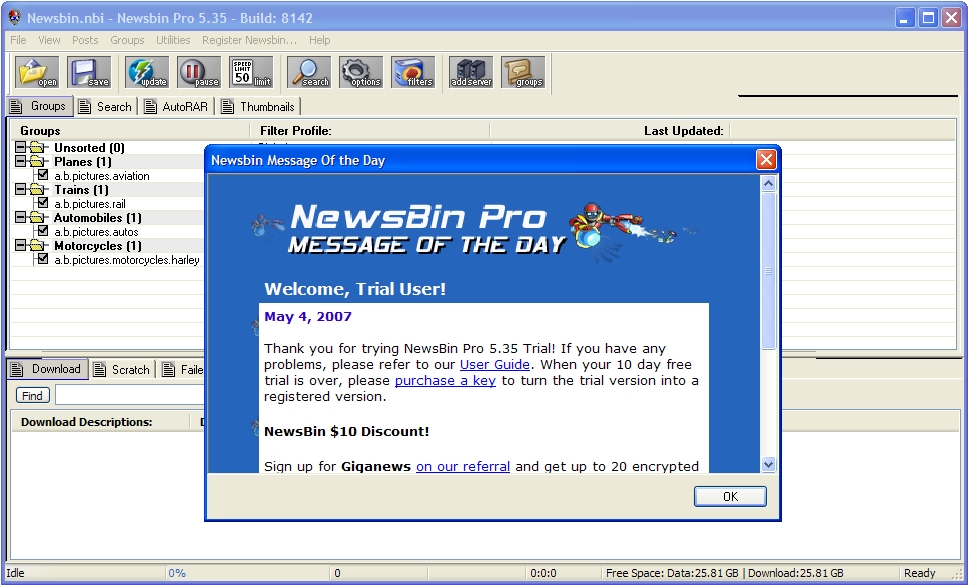
Task: Toggle checkbox for a.b.pictures.aviation
Action: coord(43,175)
